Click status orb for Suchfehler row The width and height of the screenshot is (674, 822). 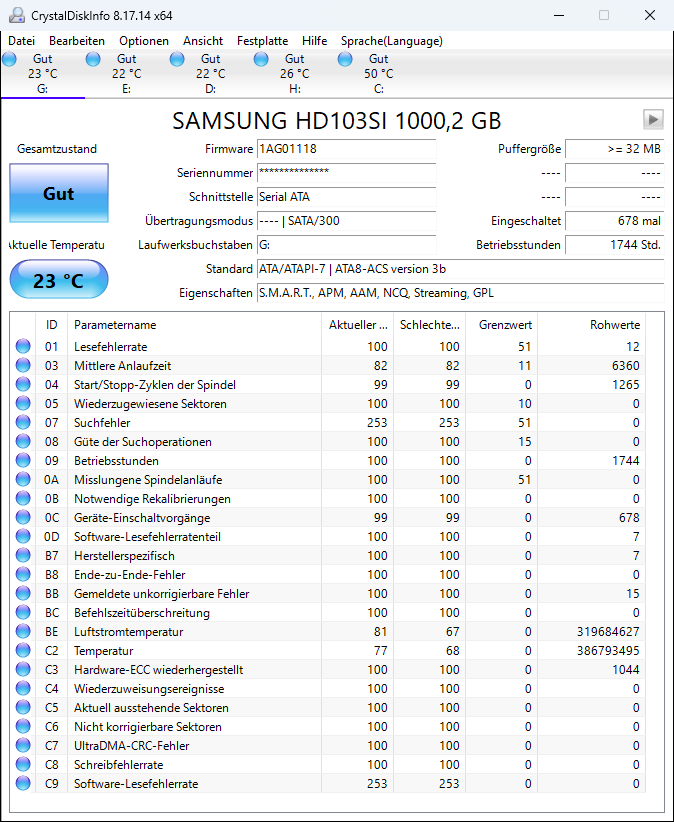(23, 423)
